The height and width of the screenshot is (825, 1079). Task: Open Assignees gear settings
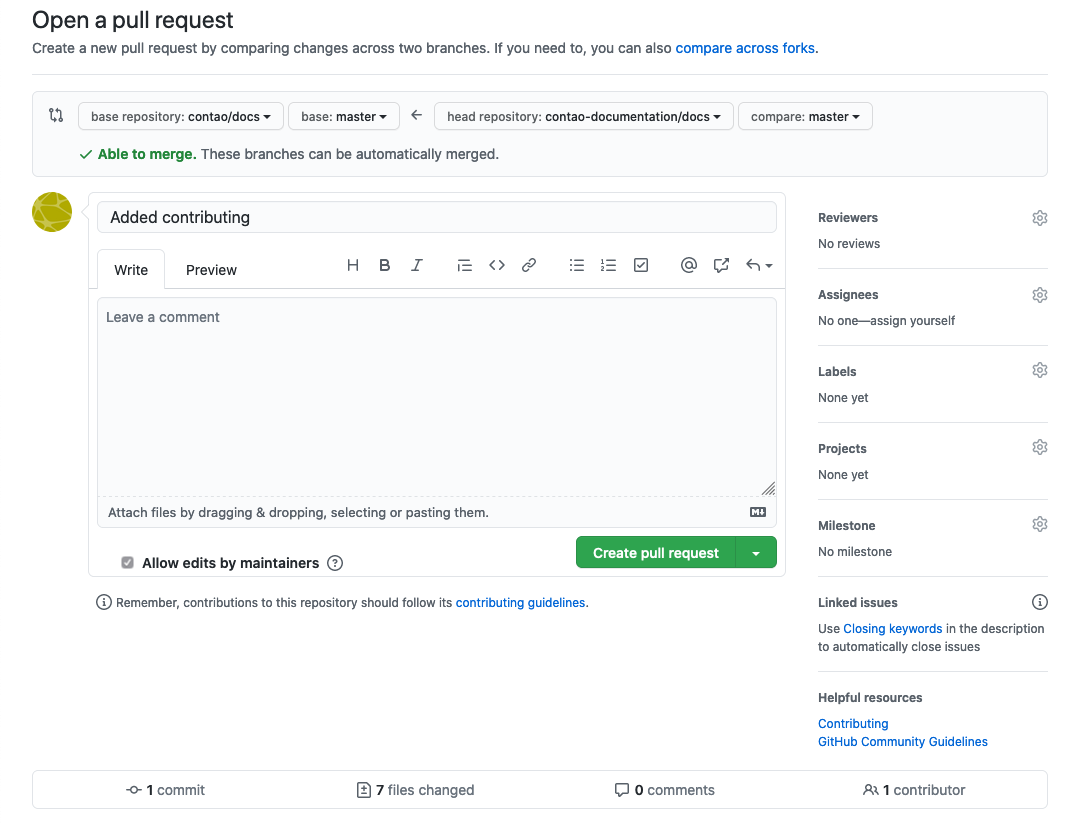pos(1039,295)
